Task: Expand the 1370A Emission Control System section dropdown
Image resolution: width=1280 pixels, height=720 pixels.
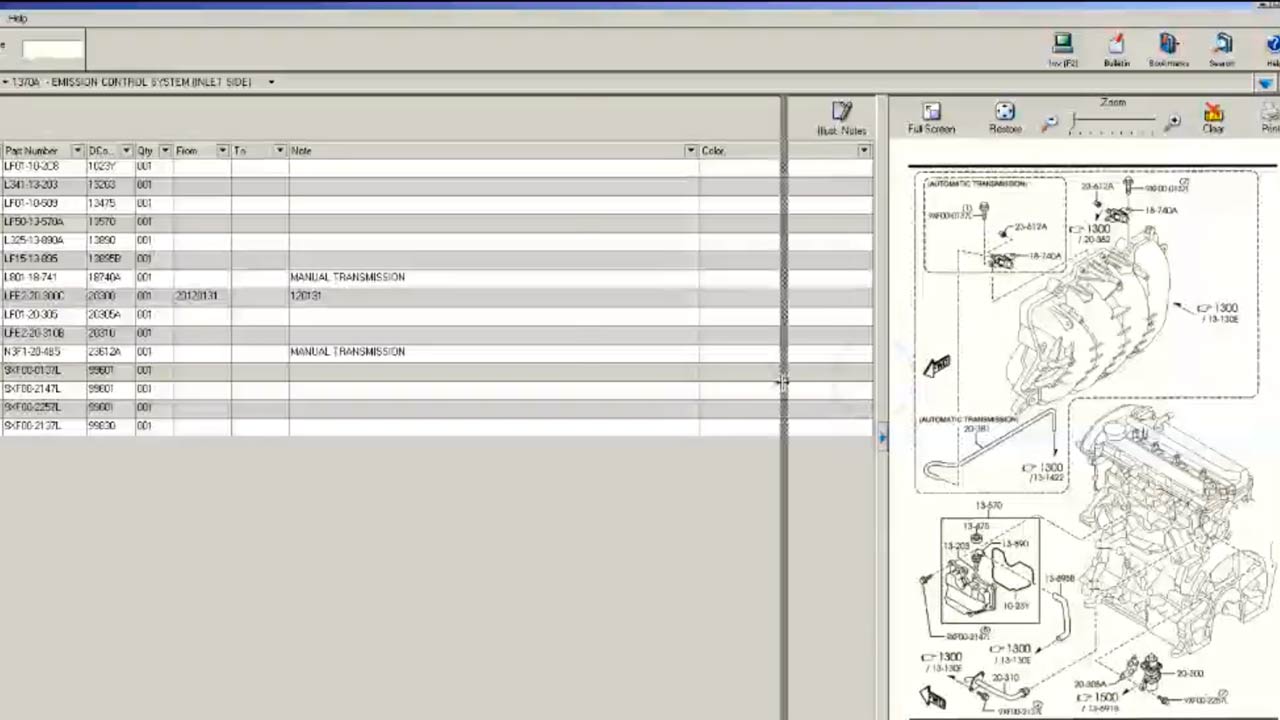Action: point(271,82)
